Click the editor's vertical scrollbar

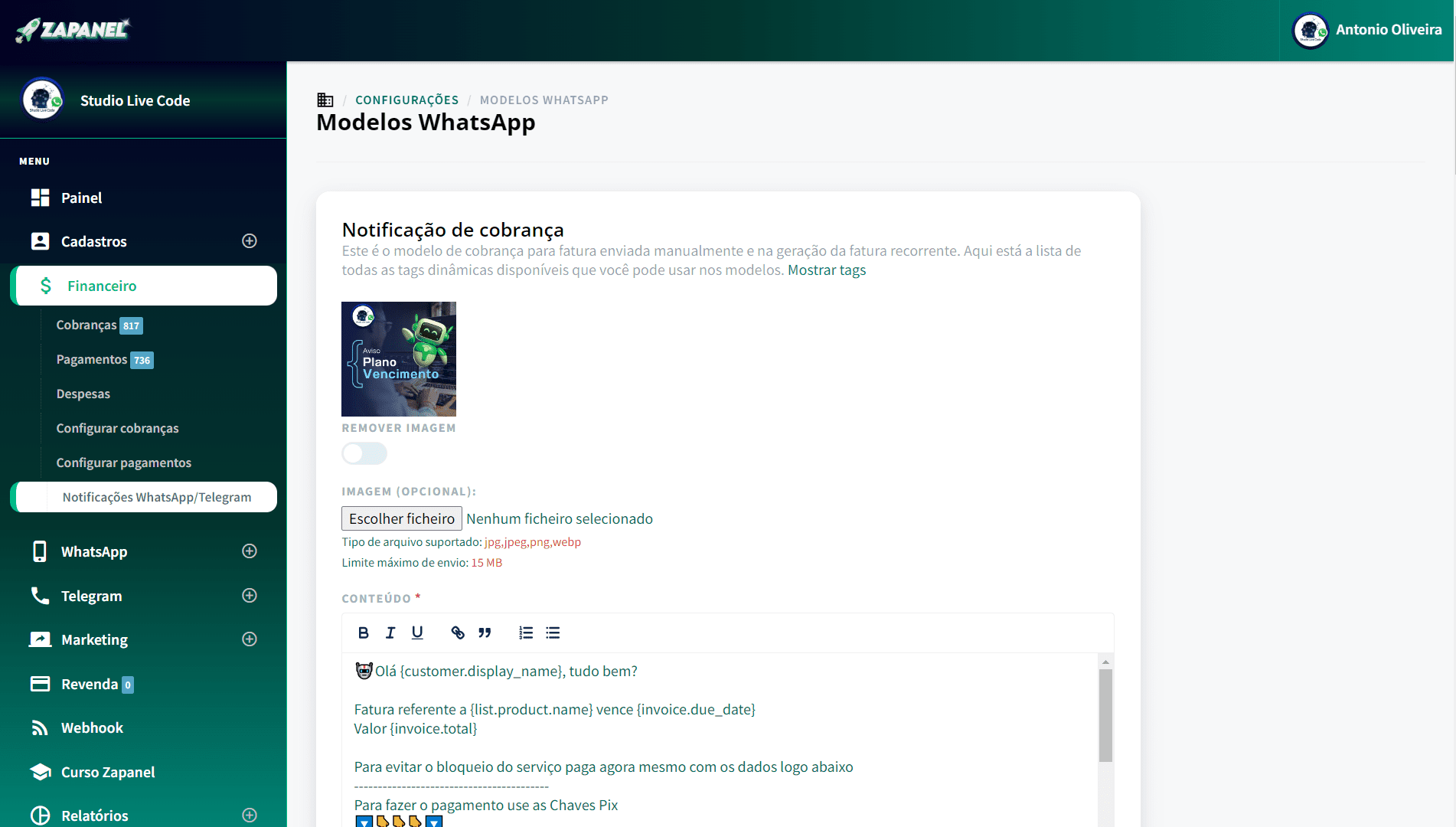[x=1105, y=716]
